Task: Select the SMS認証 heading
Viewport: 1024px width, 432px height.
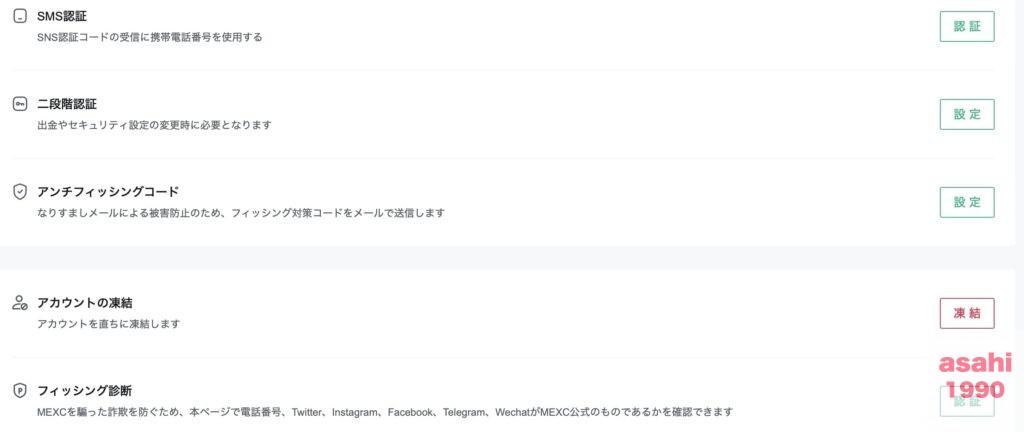Action: (x=62, y=16)
